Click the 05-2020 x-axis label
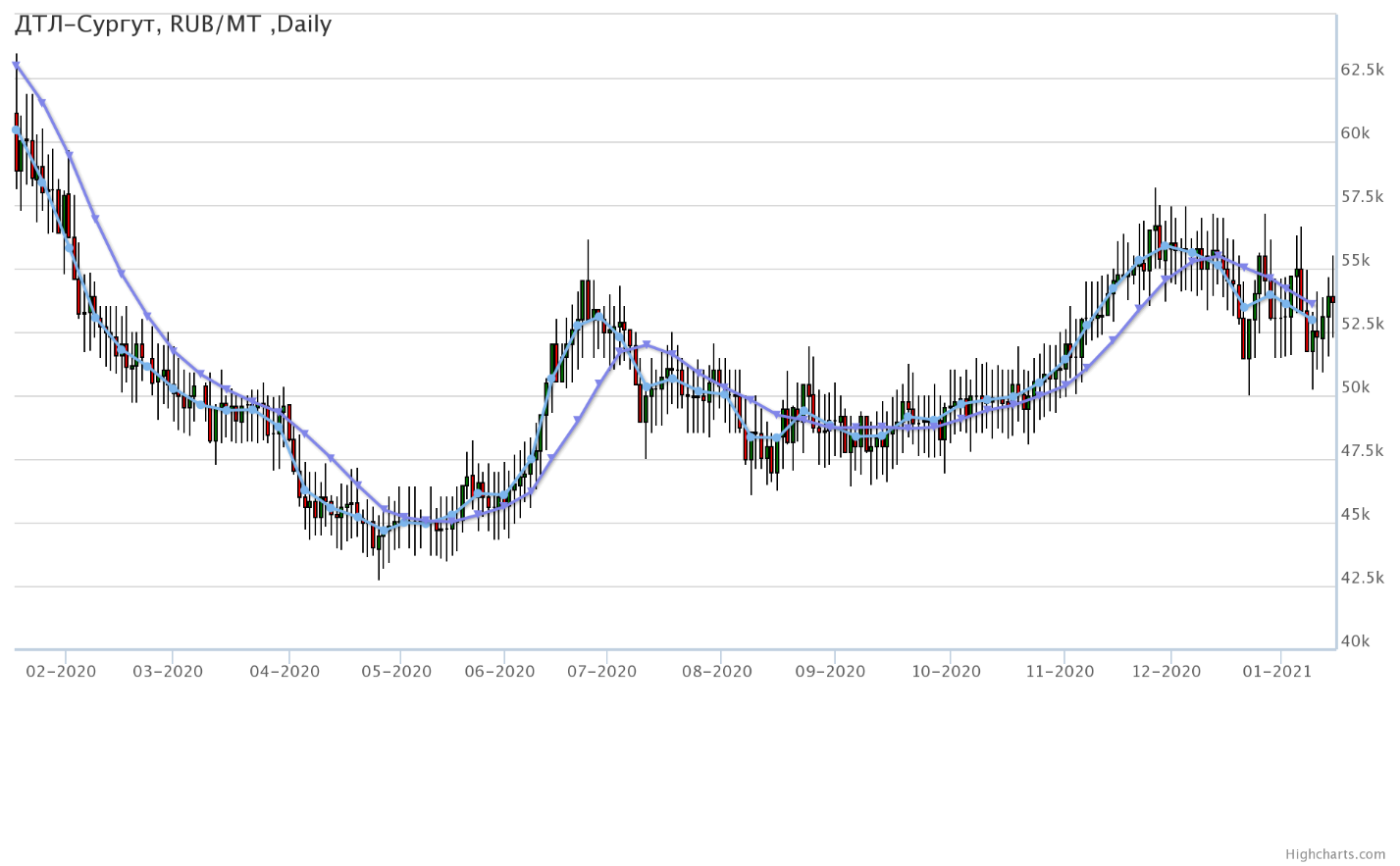 tap(396, 672)
